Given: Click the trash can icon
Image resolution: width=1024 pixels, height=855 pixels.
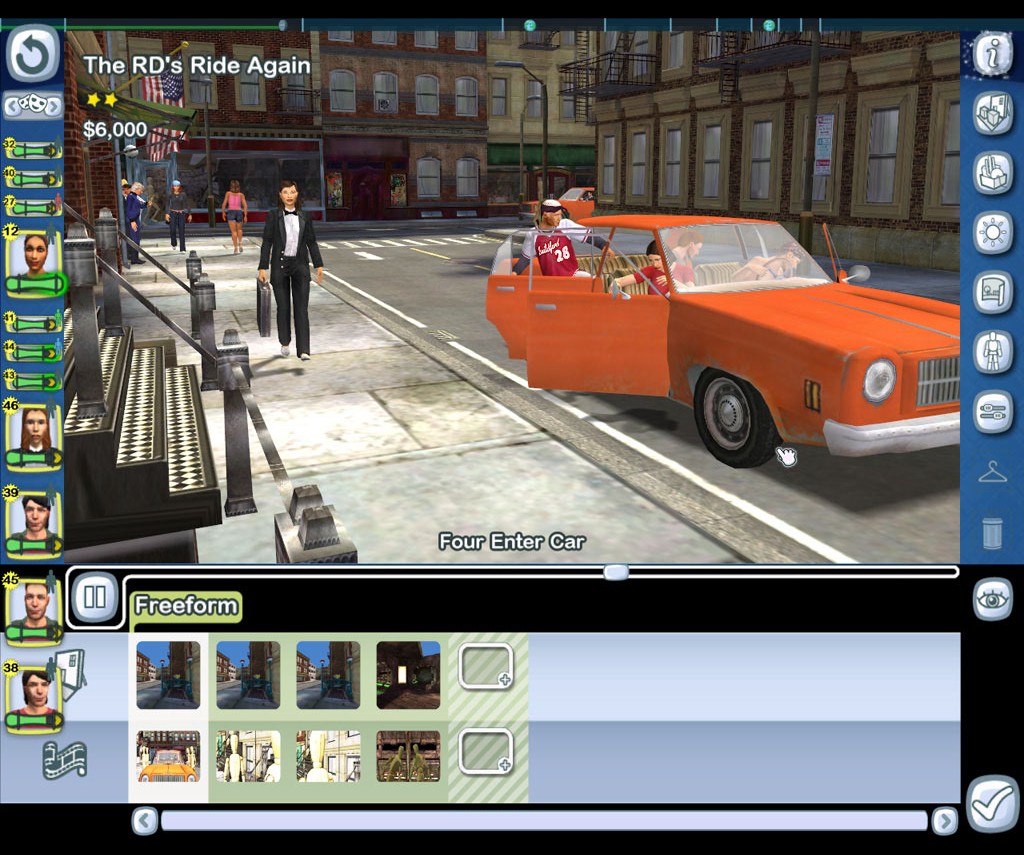Looking at the screenshot, I should click(992, 532).
